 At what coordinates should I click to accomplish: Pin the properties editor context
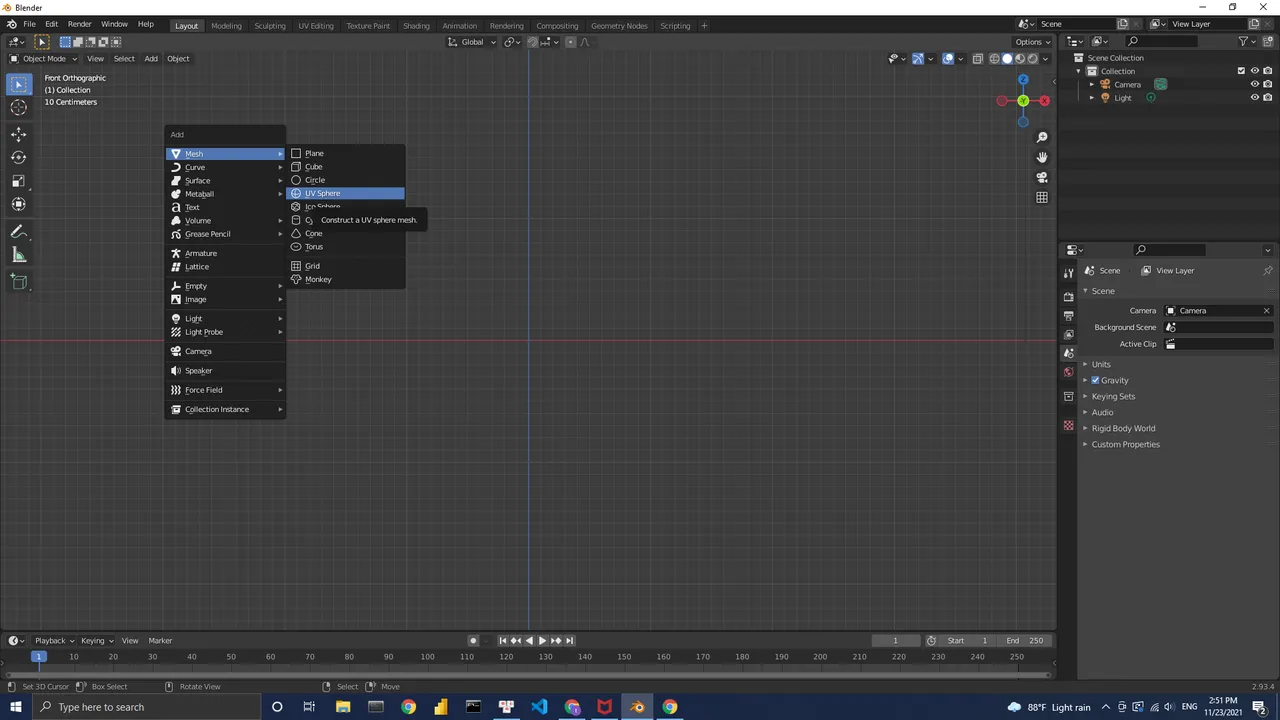point(1267,270)
